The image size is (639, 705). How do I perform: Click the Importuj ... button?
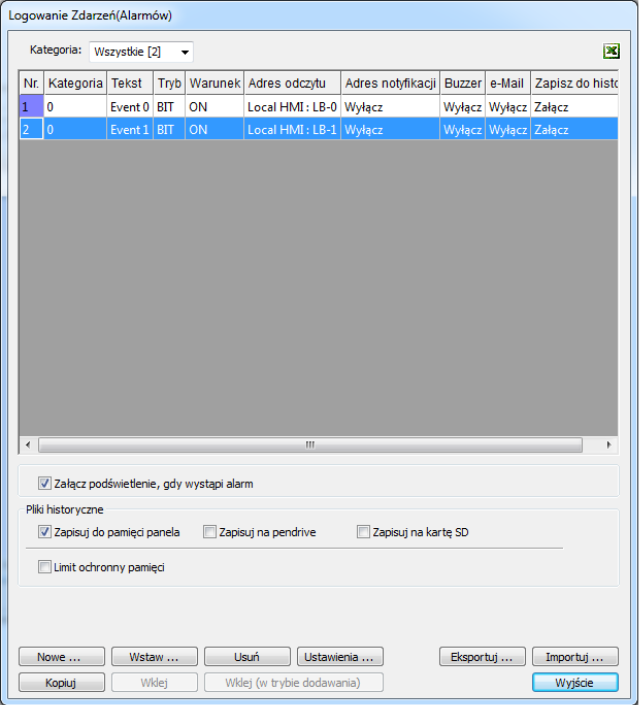pyautogui.click(x=575, y=656)
